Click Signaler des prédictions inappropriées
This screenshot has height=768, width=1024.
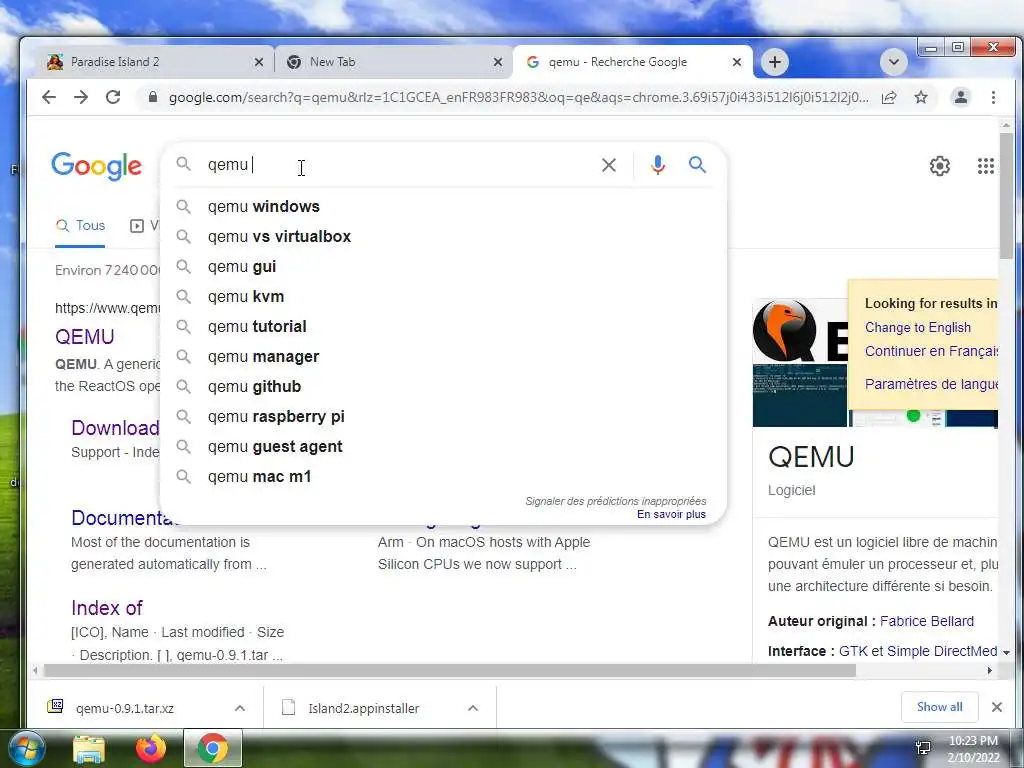tap(616, 501)
